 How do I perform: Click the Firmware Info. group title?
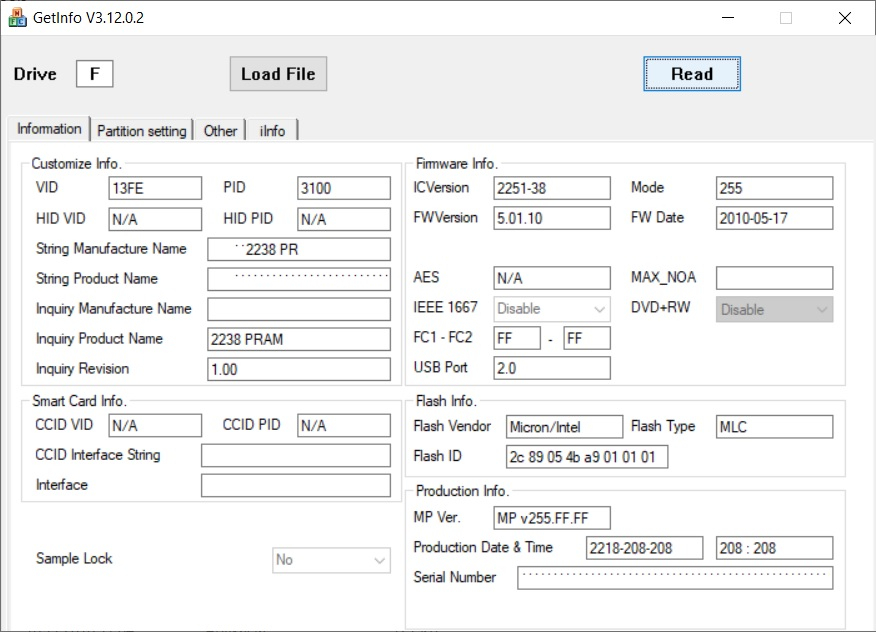pos(456,164)
